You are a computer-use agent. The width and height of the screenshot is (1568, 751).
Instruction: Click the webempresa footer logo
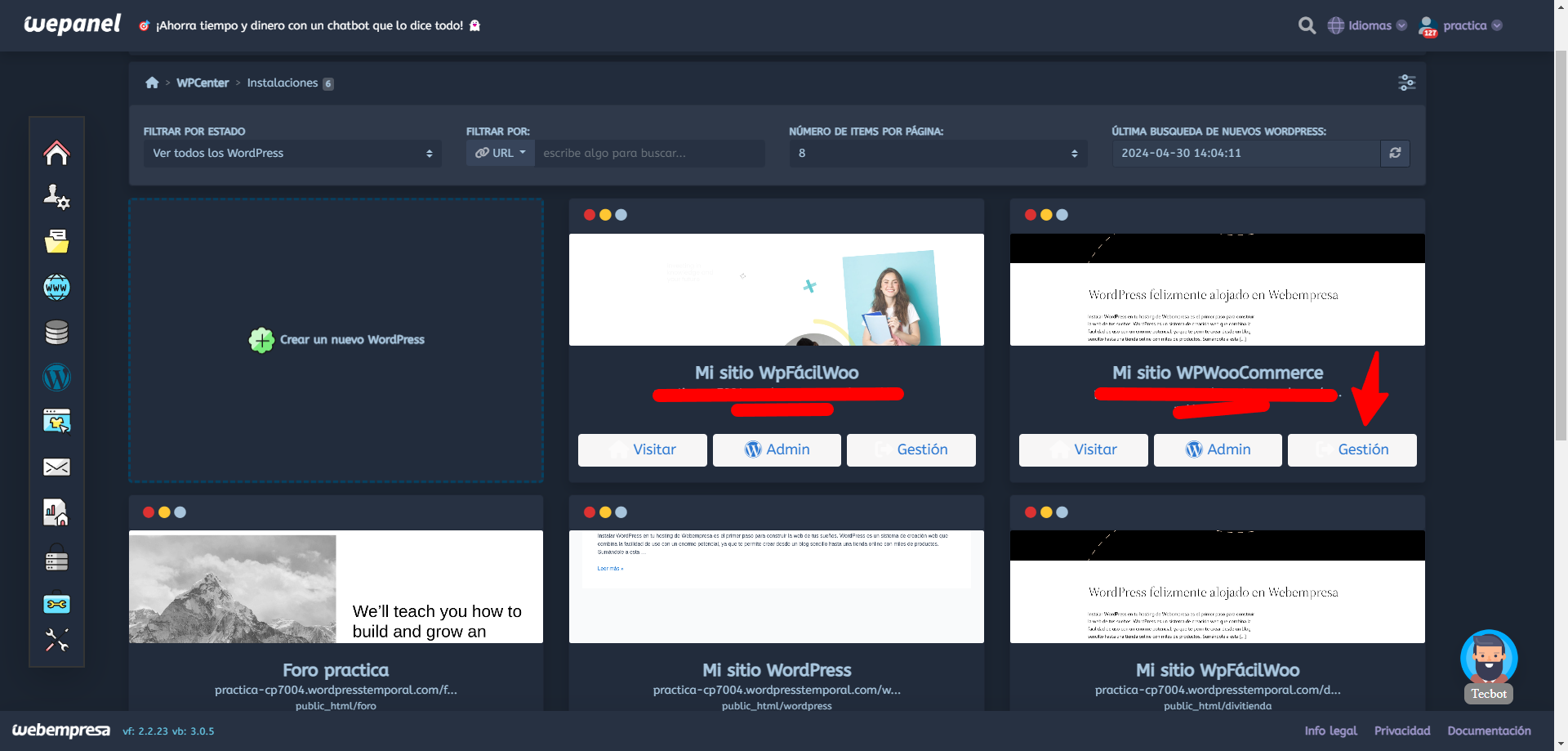tap(60, 731)
